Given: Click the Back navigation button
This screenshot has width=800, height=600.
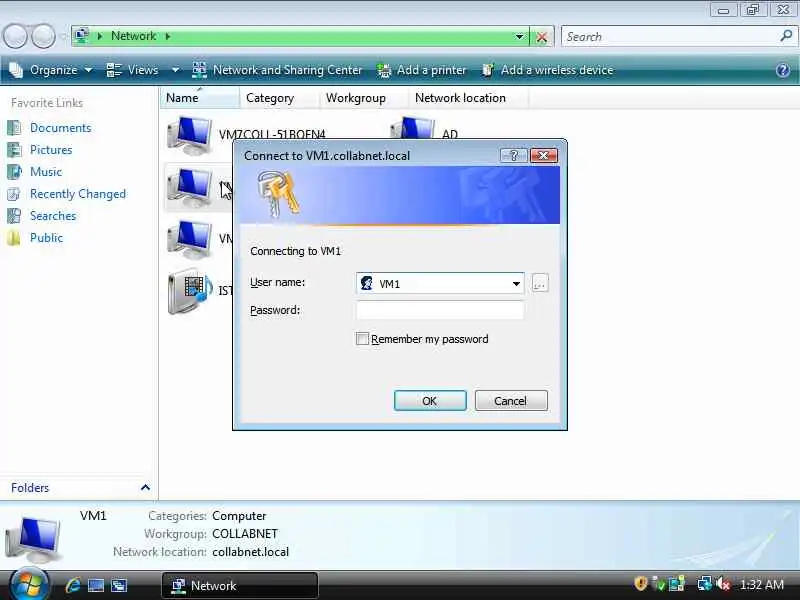Looking at the screenshot, I should (15, 36).
